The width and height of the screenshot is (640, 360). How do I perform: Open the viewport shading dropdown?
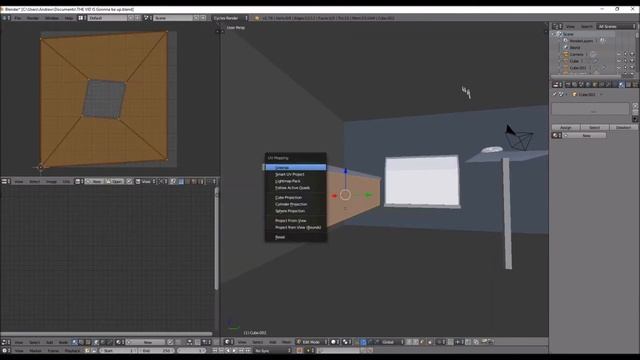point(334,342)
